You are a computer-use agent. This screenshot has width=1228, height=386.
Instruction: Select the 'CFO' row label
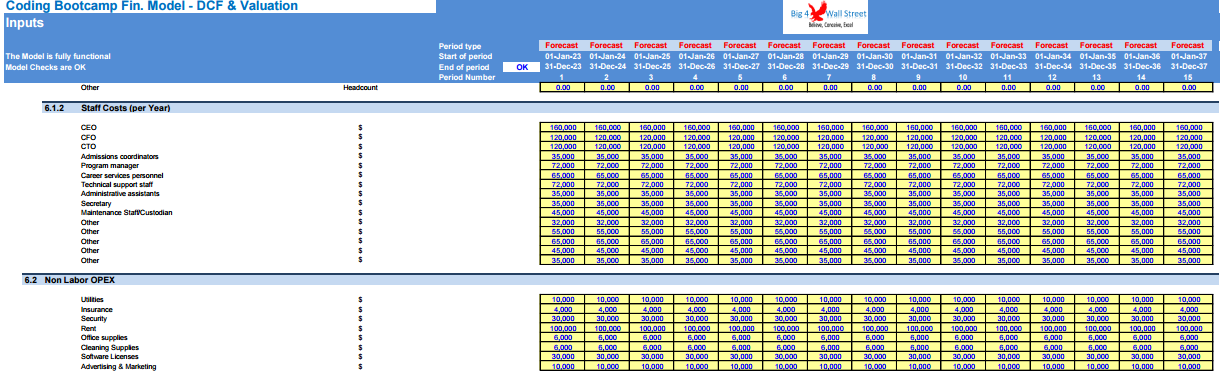point(89,137)
